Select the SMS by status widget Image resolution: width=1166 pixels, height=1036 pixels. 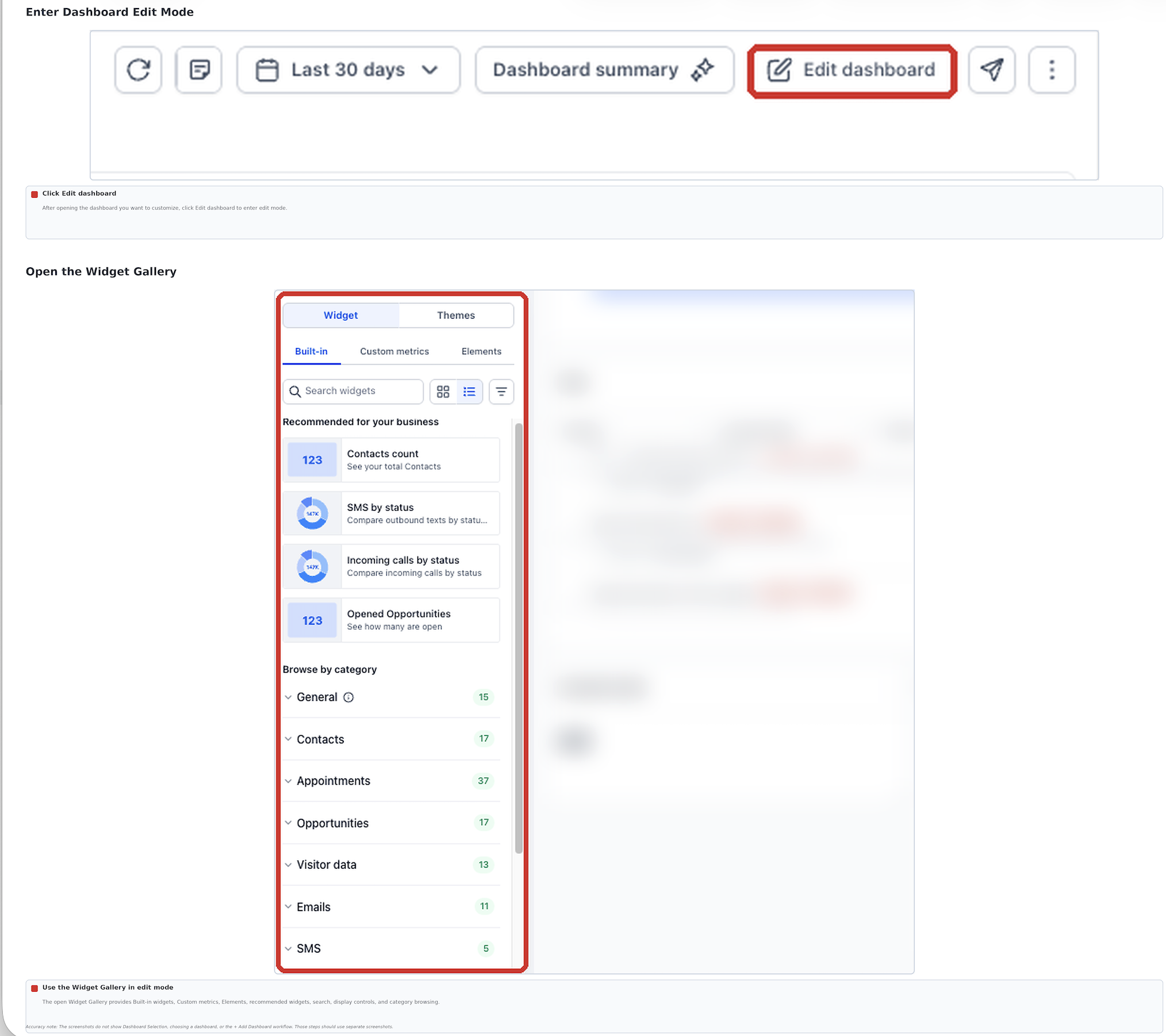(x=391, y=513)
